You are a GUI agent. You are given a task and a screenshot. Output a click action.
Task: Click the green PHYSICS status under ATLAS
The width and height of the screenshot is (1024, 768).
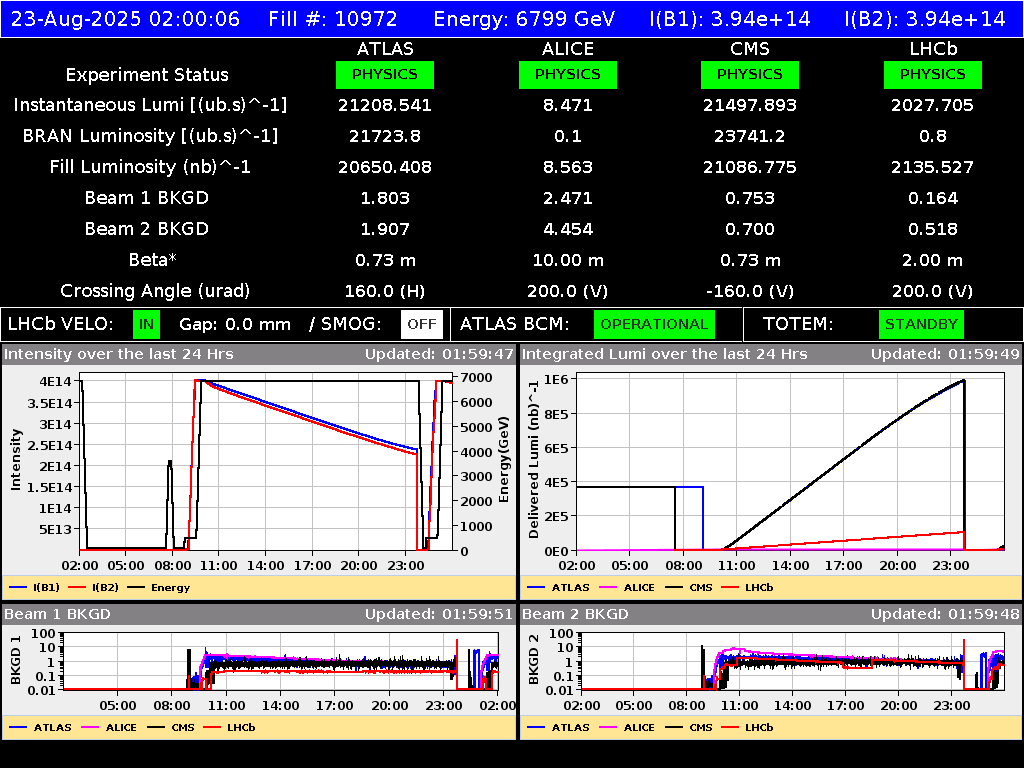[x=385, y=74]
